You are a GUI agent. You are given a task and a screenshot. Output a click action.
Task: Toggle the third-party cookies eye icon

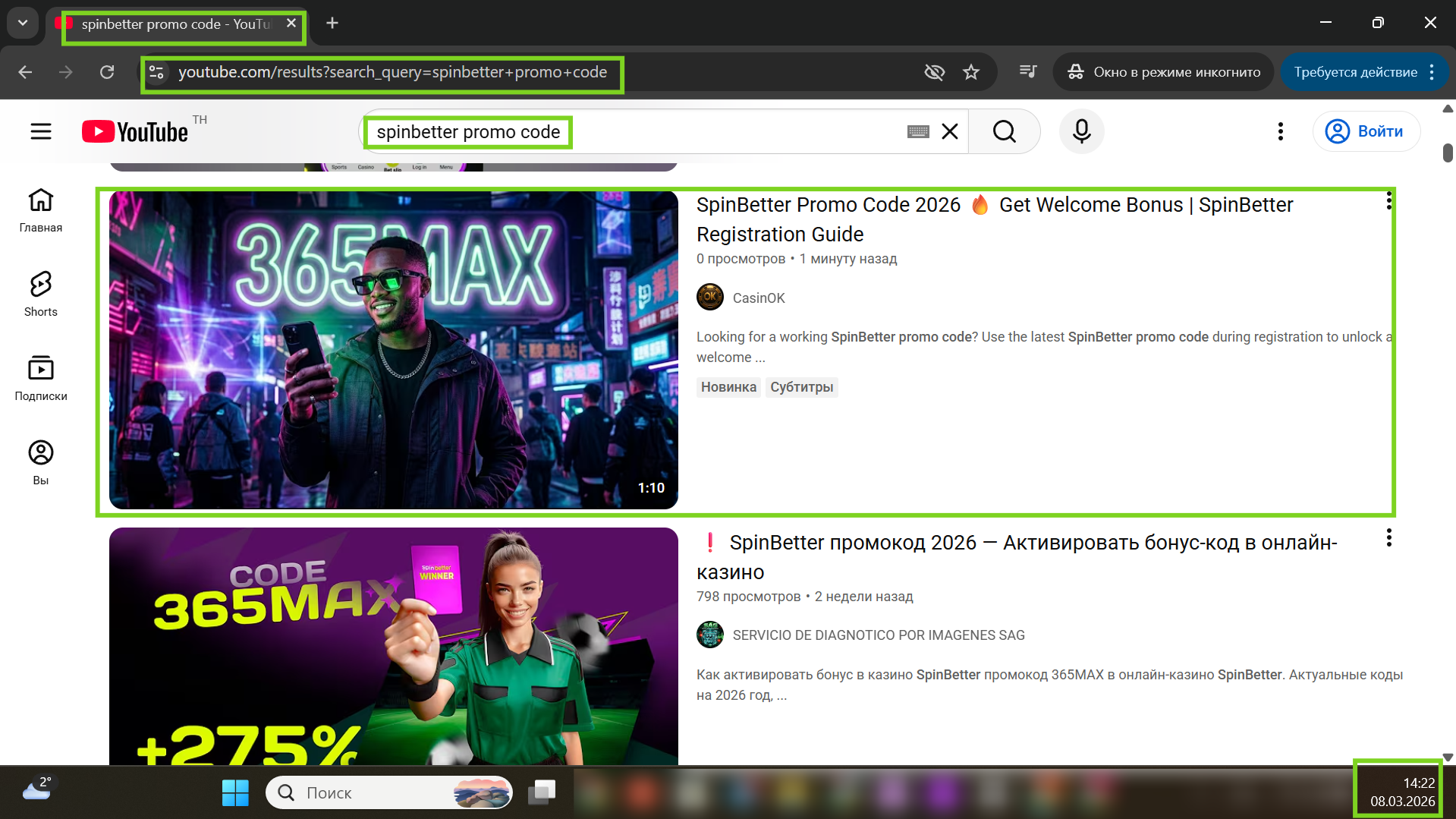[934, 72]
